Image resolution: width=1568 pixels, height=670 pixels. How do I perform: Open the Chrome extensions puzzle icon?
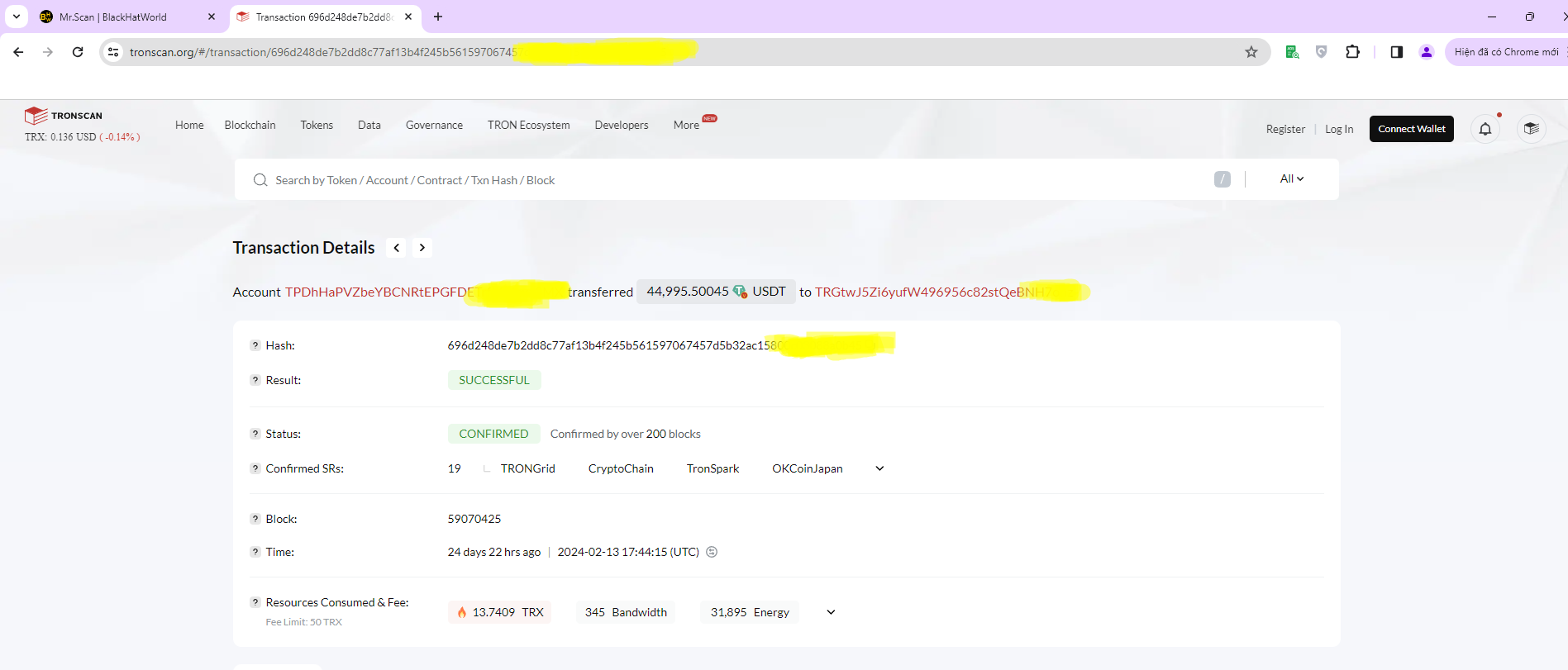click(1352, 52)
